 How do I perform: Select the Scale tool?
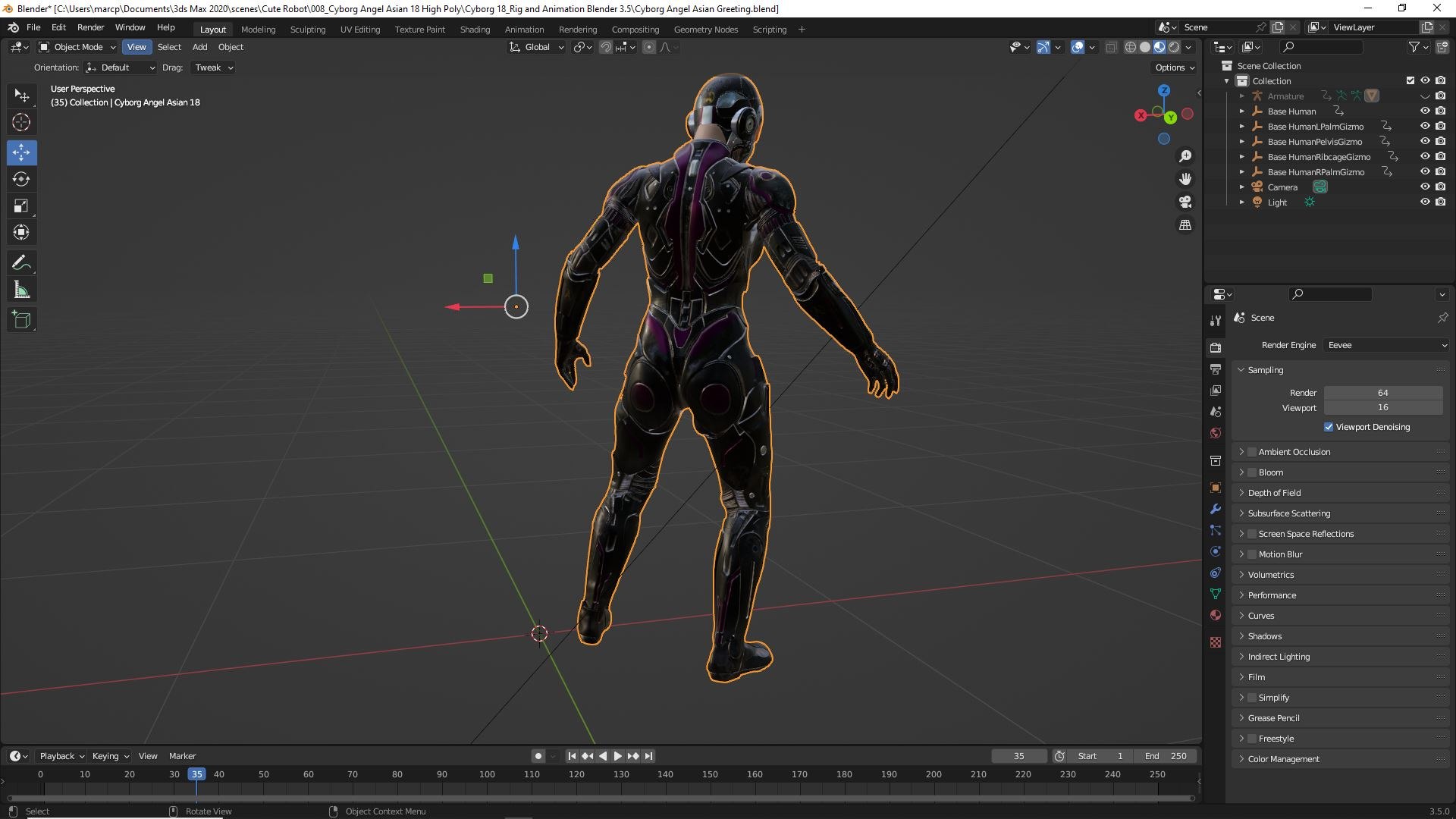tap(21, 206)
